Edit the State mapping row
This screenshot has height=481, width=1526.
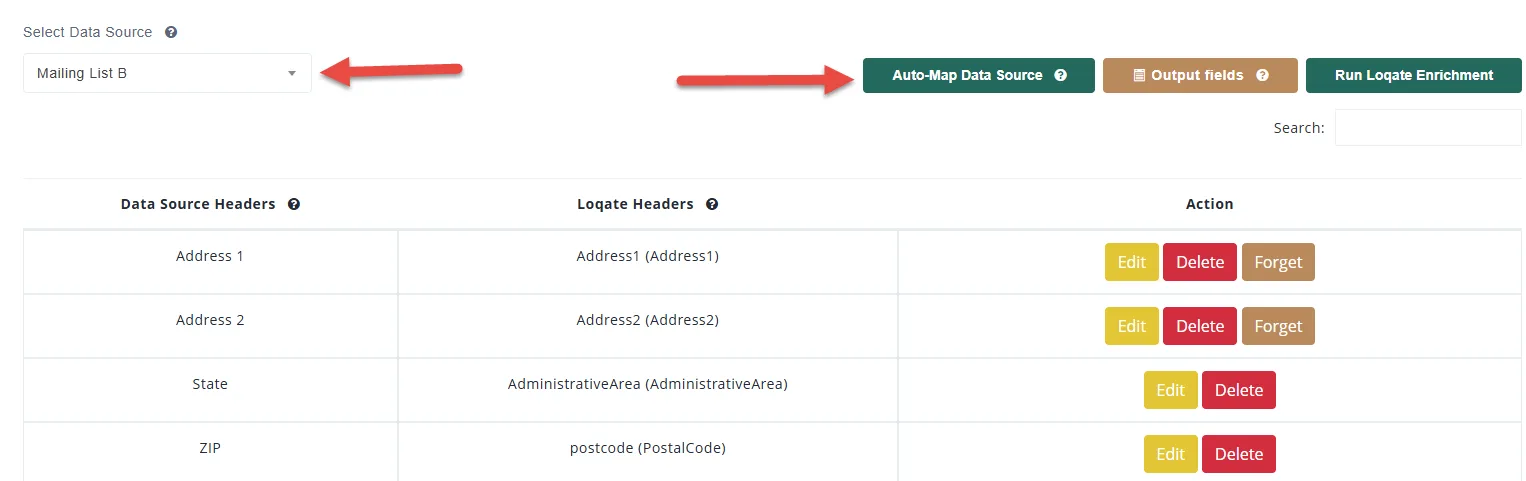point(1170,390)
